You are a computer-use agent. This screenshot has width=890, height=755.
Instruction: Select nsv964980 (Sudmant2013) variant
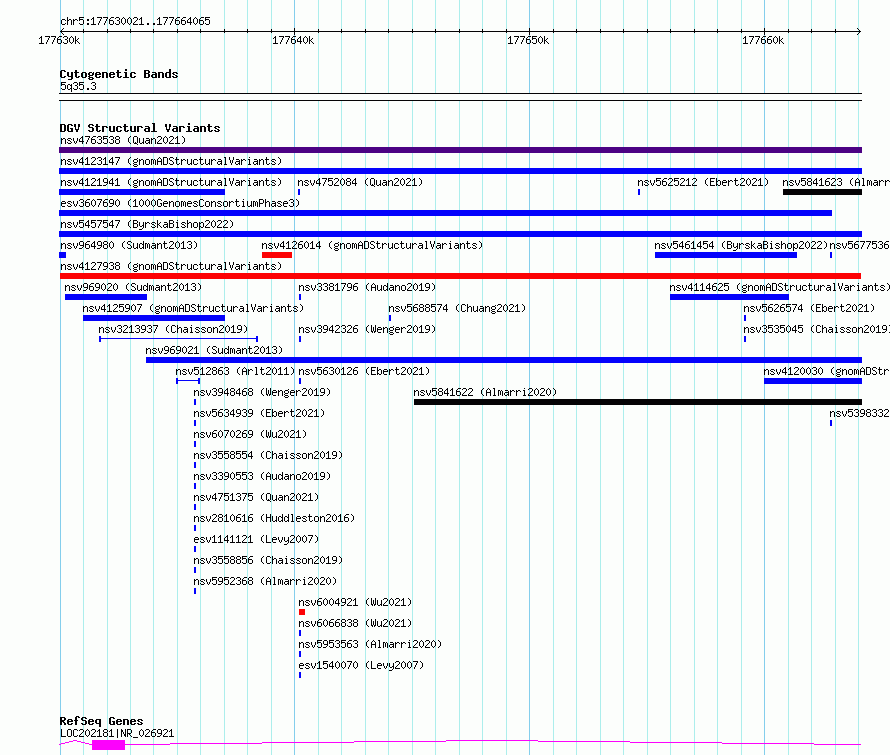(129, 245)
